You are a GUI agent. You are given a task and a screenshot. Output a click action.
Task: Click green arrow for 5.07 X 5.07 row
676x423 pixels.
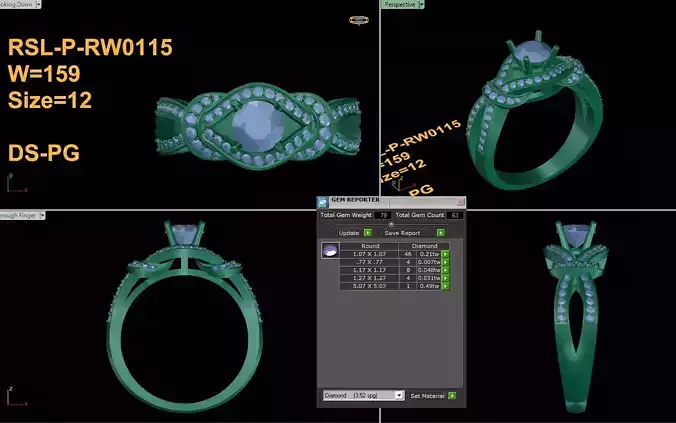pos(445,286)
